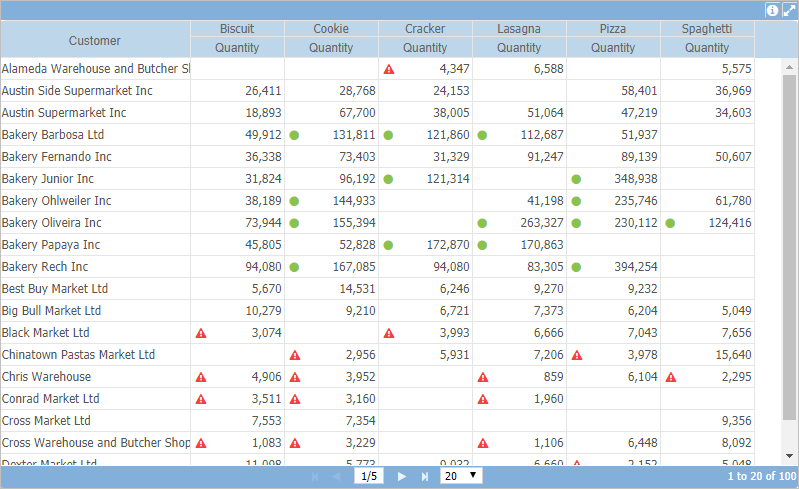Screen dimensions: 799x489
Task: Click Quantity subheader under Biscuit
Action: pos(237,47)
